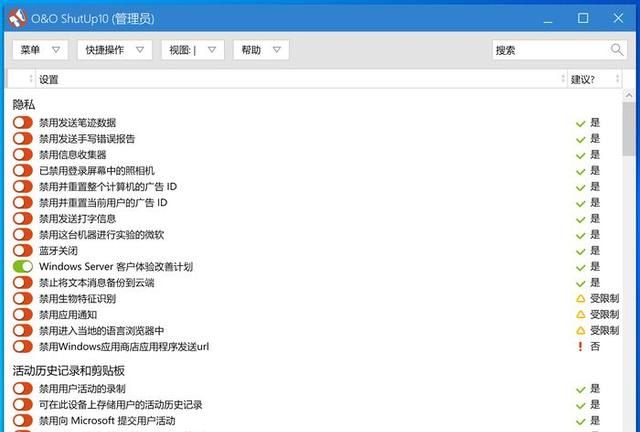Click green checkmark beside 禁止将文本消息备份到云端
This screenshot has height=432, width=640.
click(x=580, y=283)
